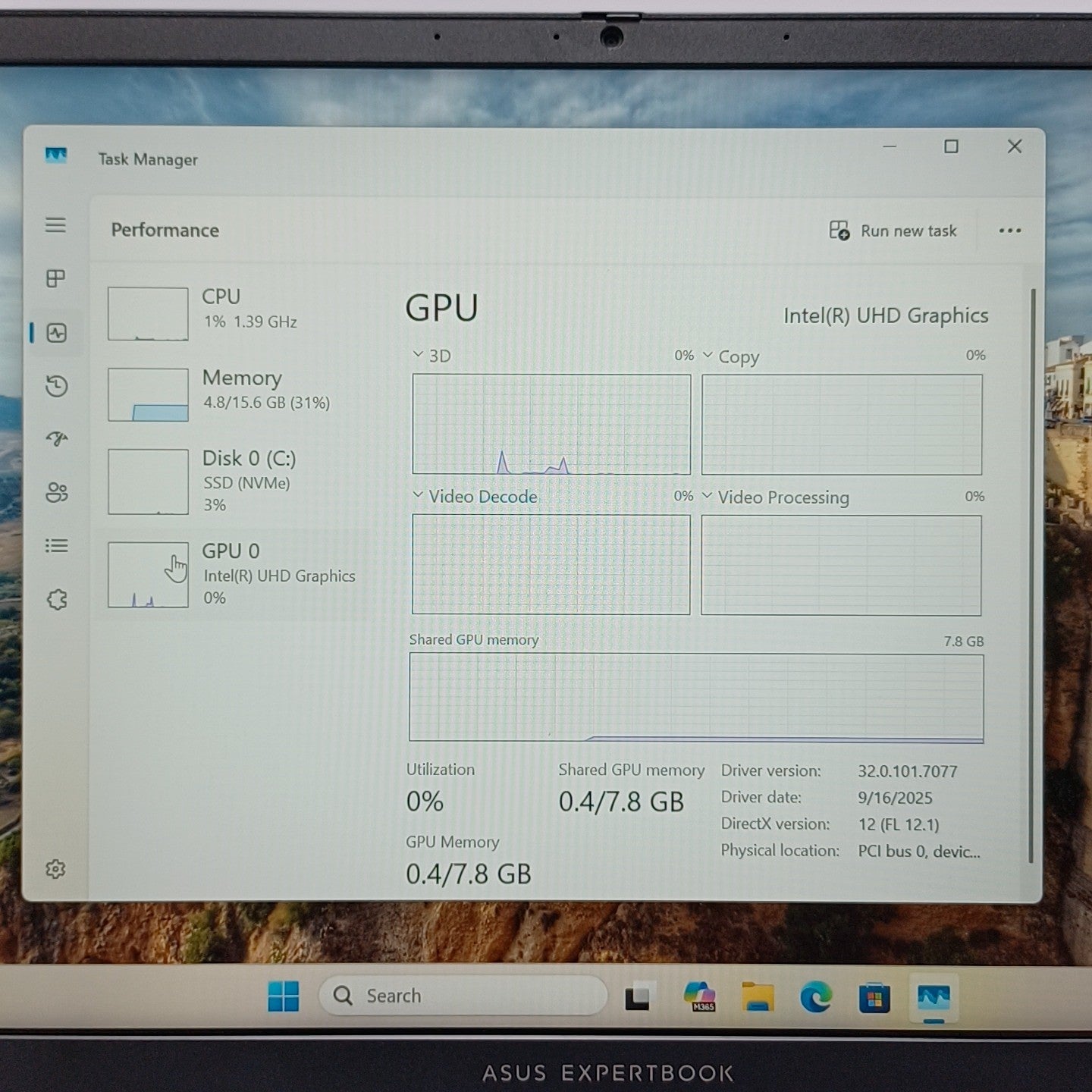Open the Users page icon
Screen dimensions: 1092x1092
pos(57,492)
